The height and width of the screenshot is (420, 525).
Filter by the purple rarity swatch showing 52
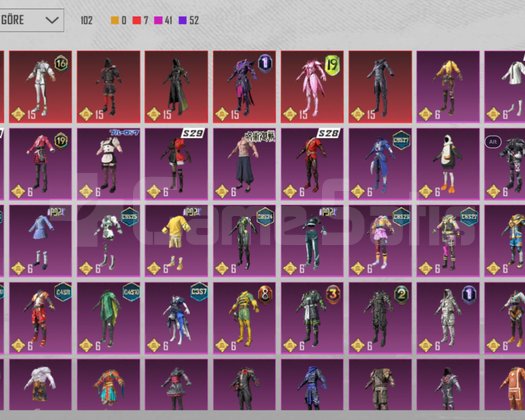click(182, 20)
